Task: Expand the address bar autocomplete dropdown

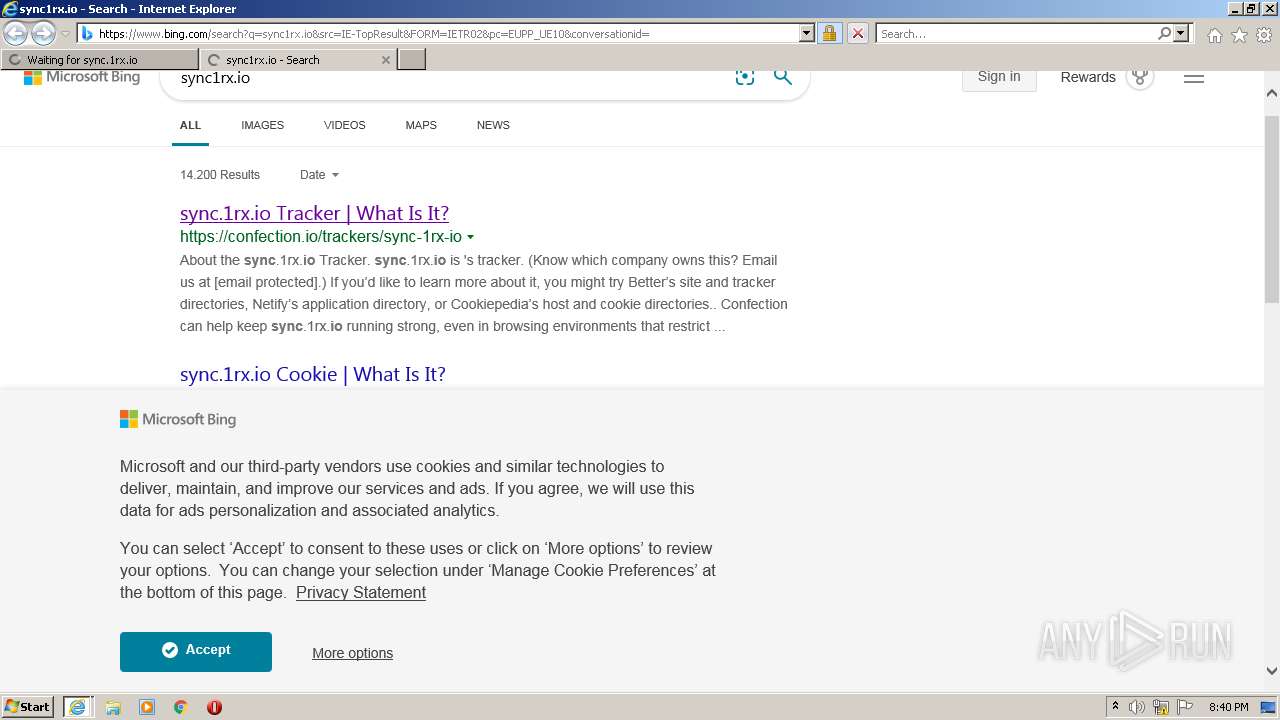Action: (x=807, y=34)
